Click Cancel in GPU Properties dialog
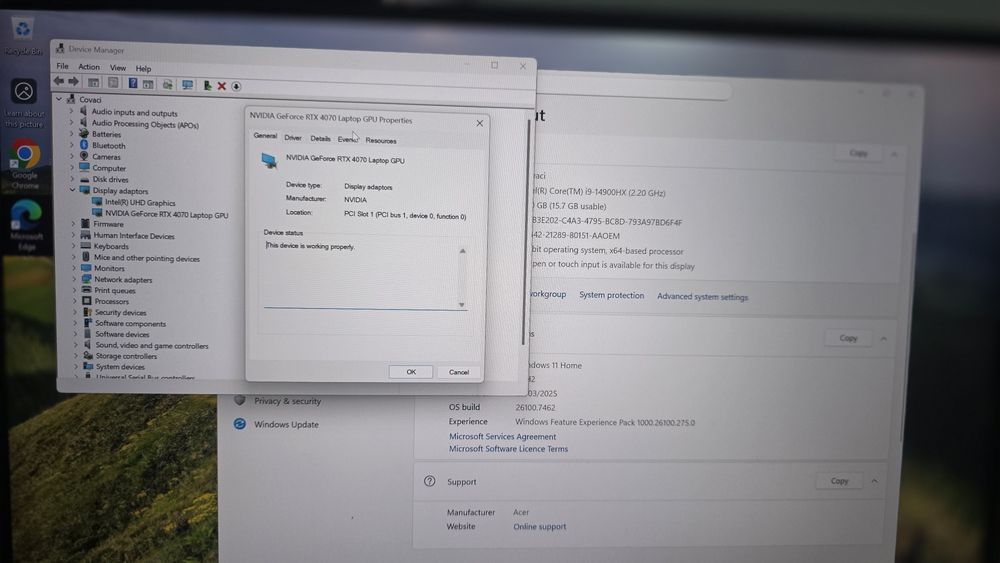The width and height of the screenshot is (1000, 563). click(x=459, y=372)
